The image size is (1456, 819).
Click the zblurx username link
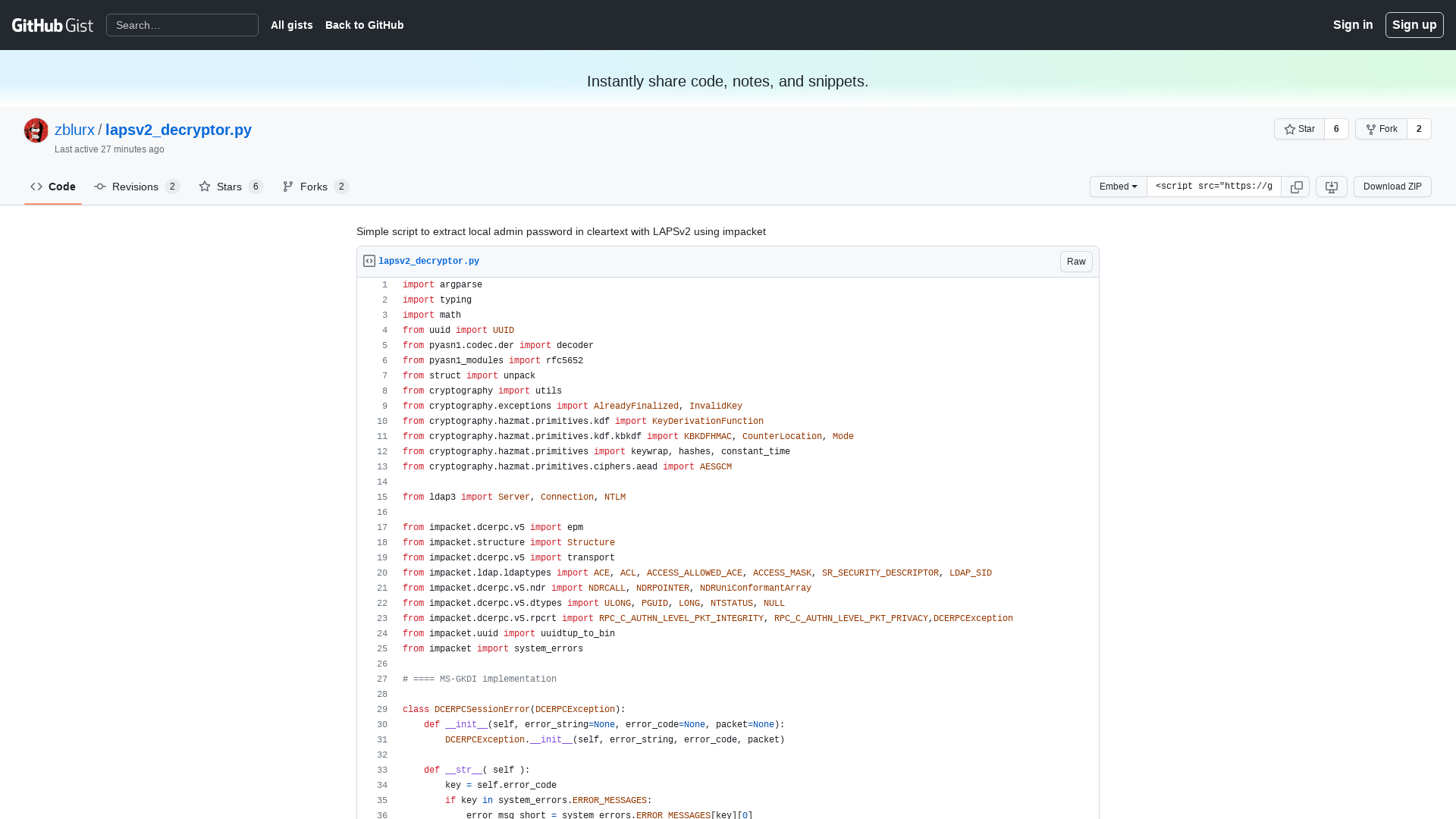coord(74,130)
